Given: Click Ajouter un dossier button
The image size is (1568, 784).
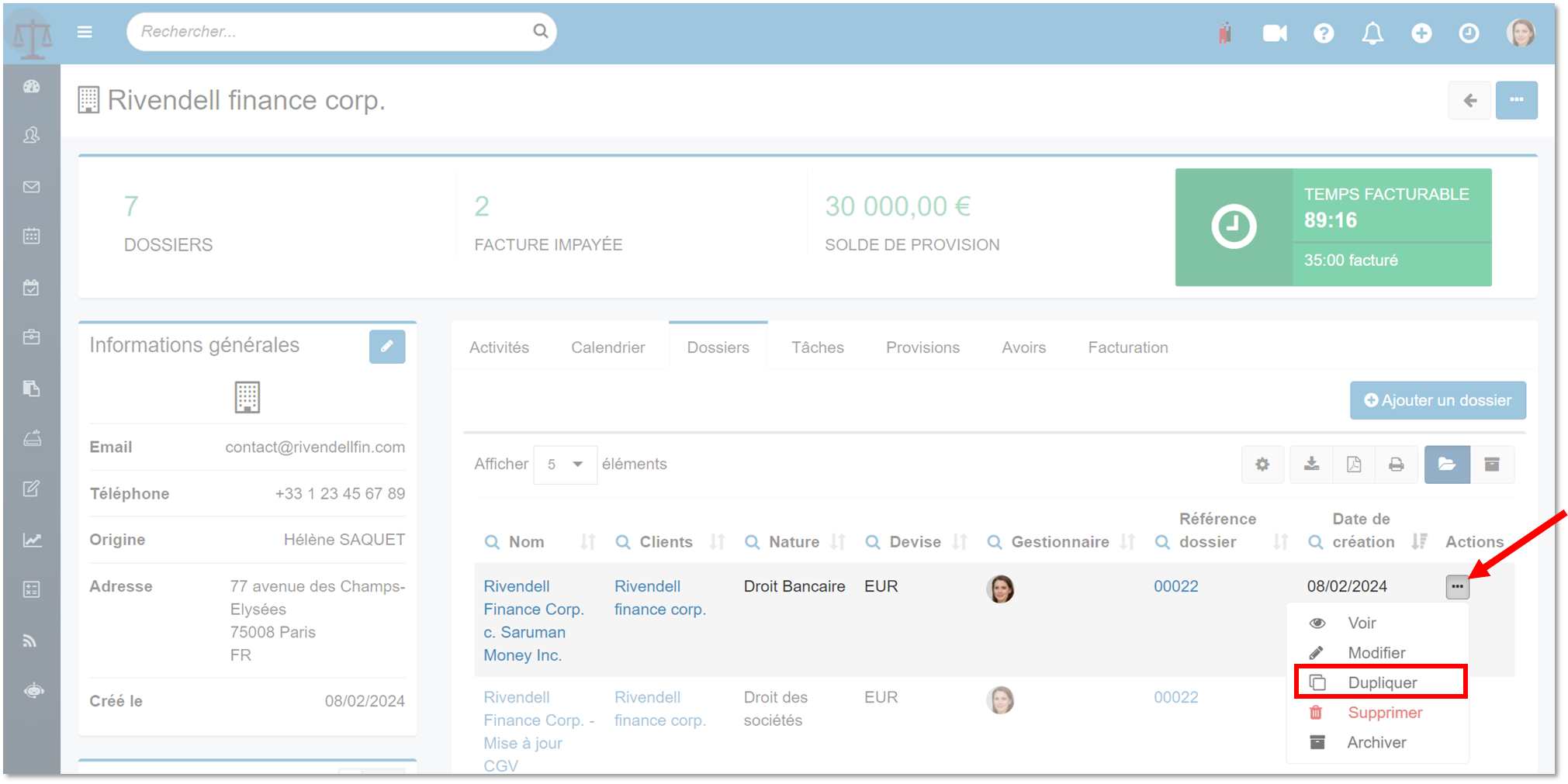Looking at the screenshot, I should 1438,400.
